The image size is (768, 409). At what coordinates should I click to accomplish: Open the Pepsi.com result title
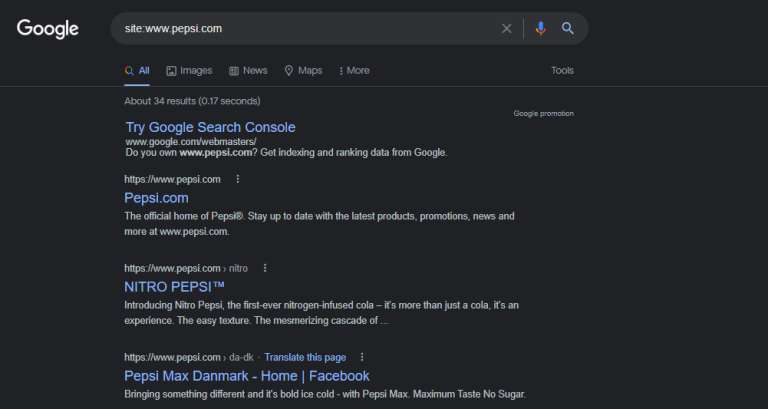click(156, 198)
